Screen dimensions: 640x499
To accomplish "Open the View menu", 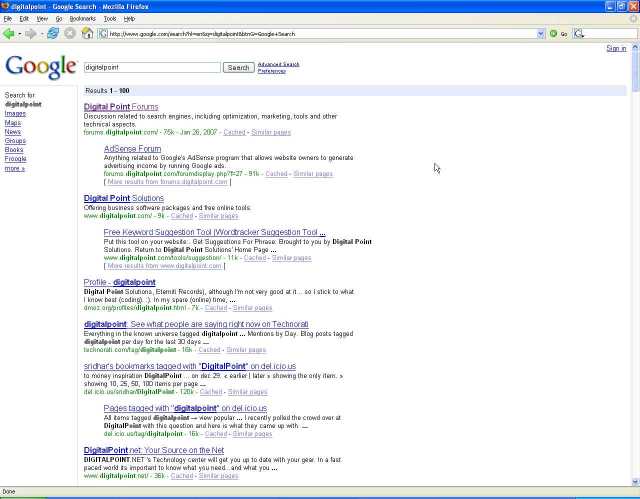I will tap(42, 19).
